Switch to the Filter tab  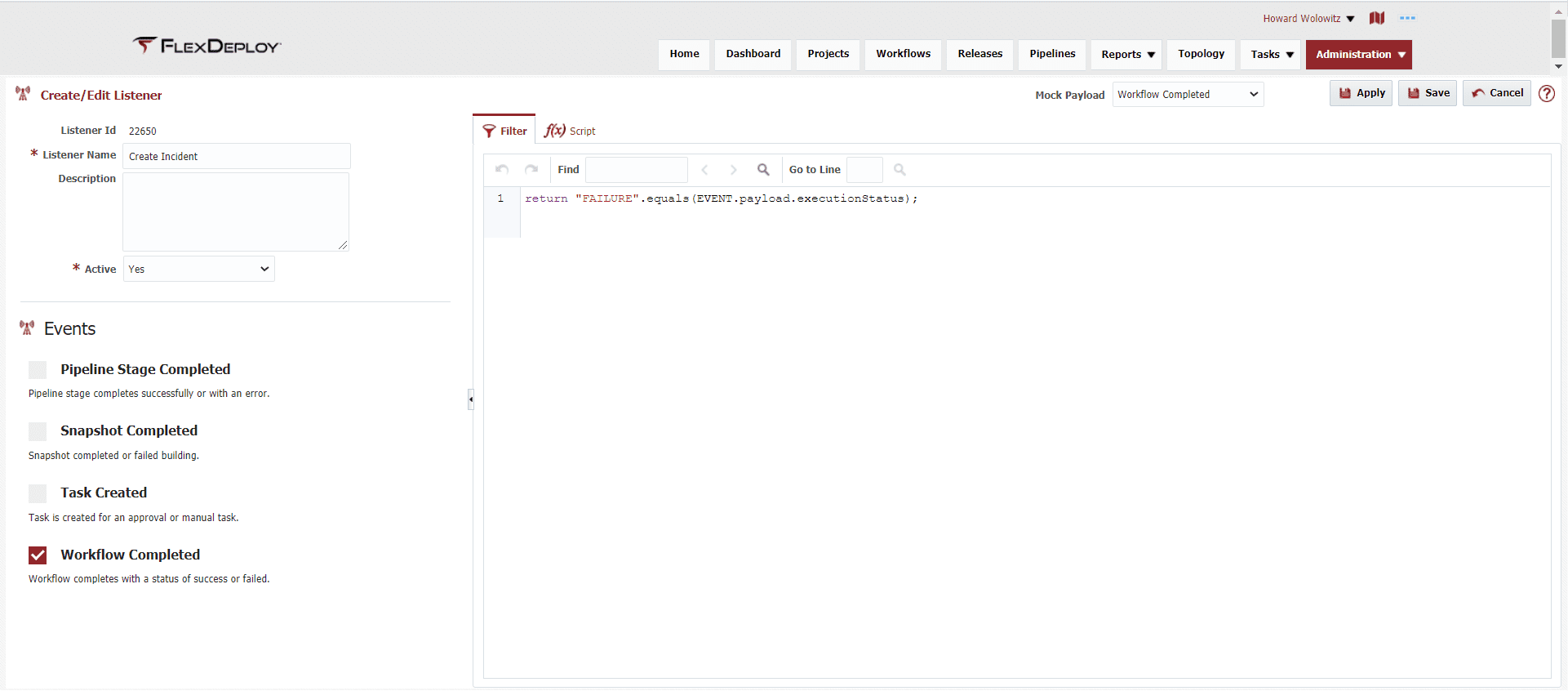click(504, 131)
